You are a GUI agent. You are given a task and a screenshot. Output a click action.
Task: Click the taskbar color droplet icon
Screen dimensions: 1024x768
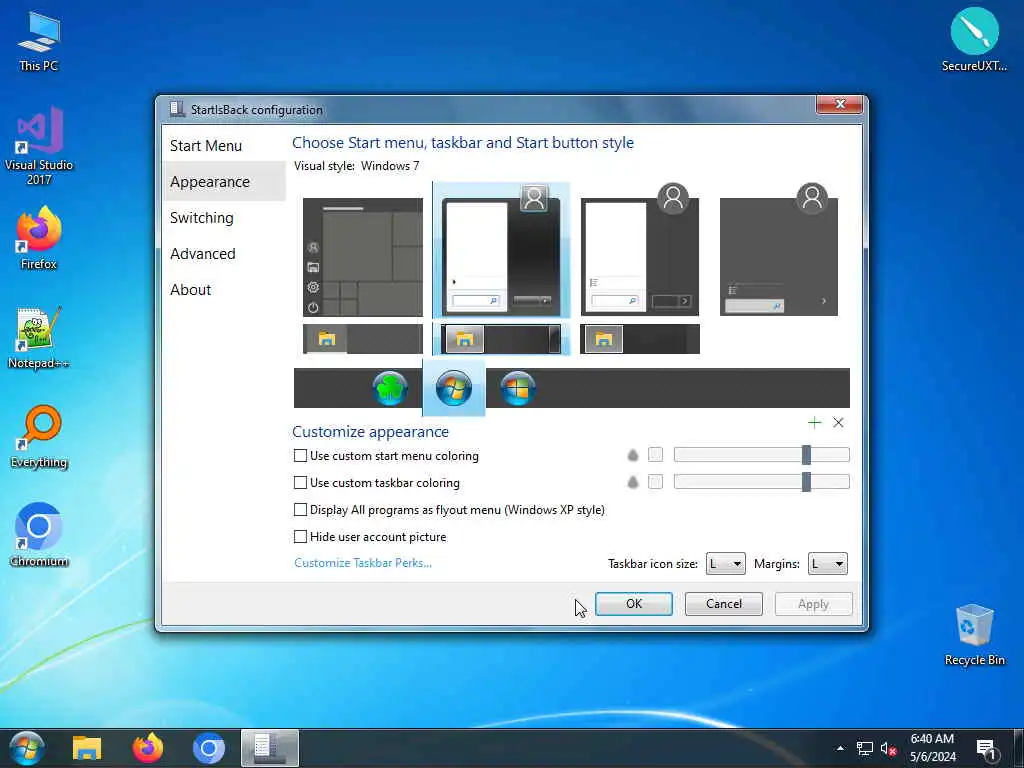(632, 482)
